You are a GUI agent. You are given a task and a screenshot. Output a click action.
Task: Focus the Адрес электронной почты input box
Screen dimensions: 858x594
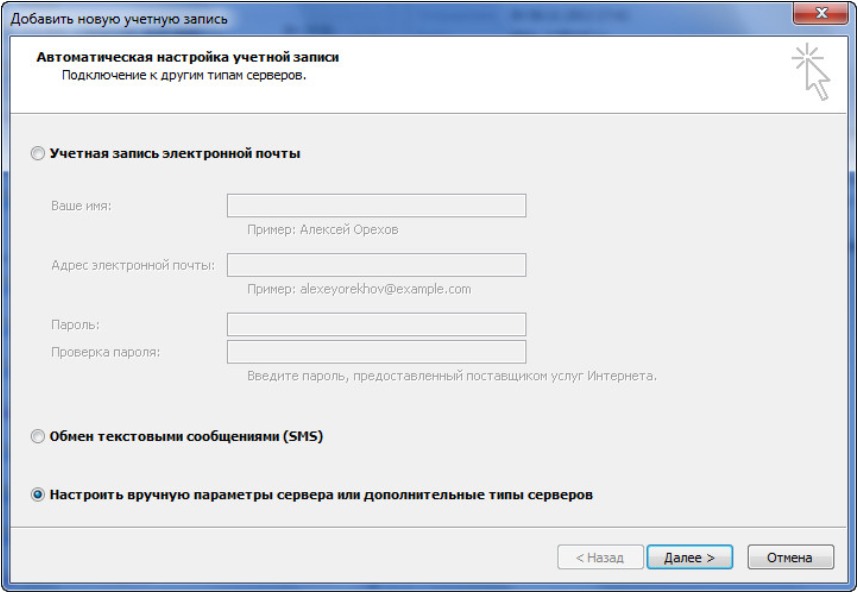coord(376,265)
